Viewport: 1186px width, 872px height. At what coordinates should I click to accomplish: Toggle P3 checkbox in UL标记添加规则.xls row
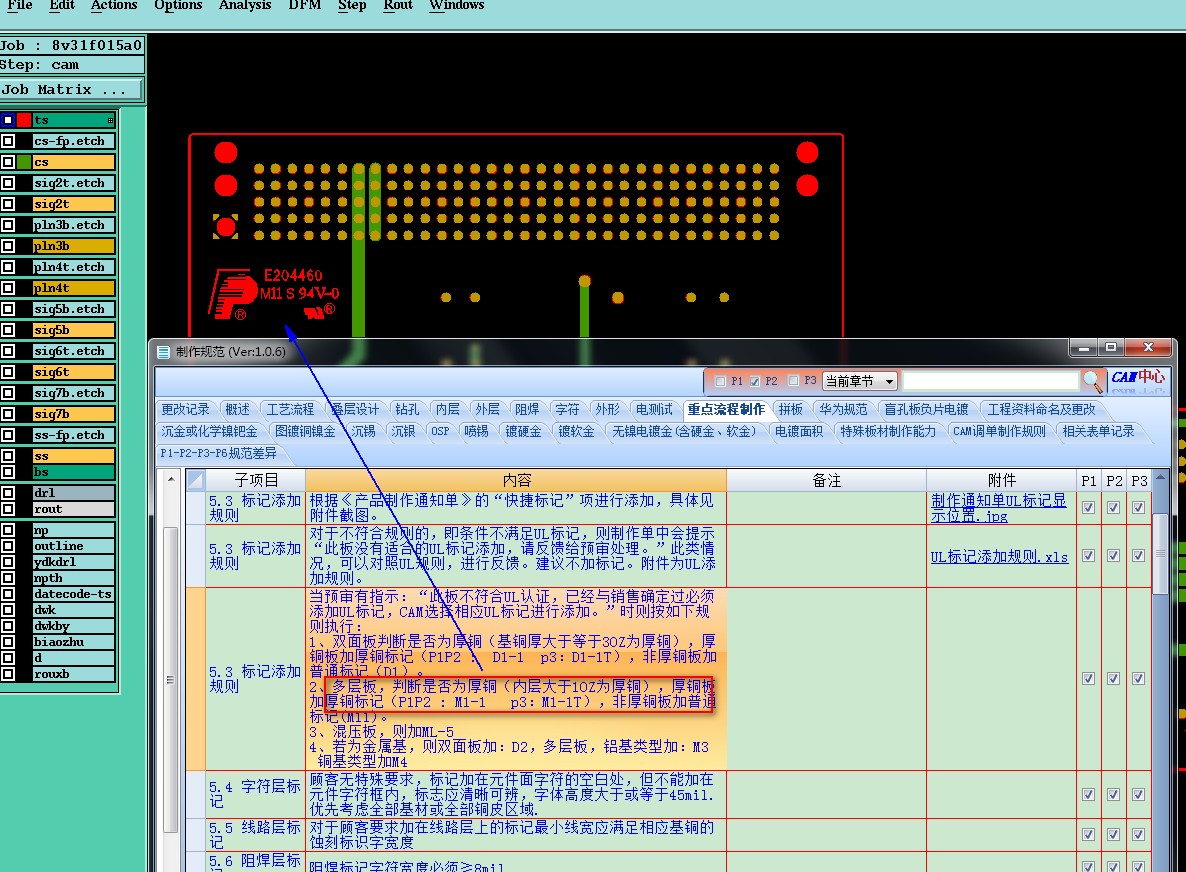[x=1138, y=555]
